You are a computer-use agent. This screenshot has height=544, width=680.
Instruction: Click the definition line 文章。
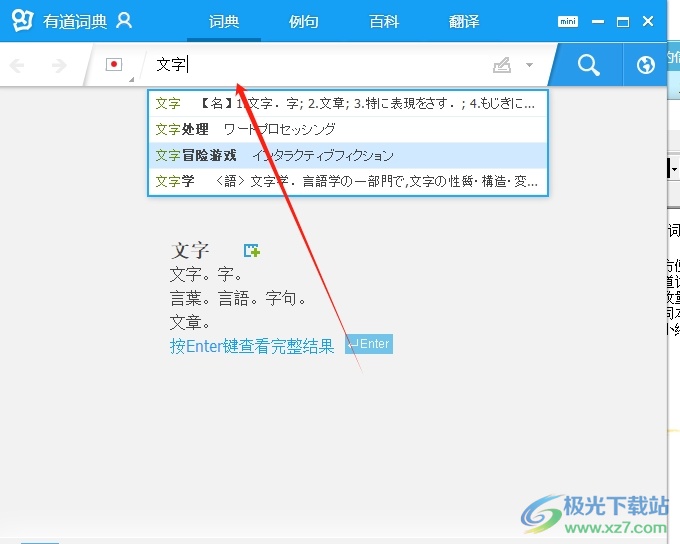coord(190,322)
